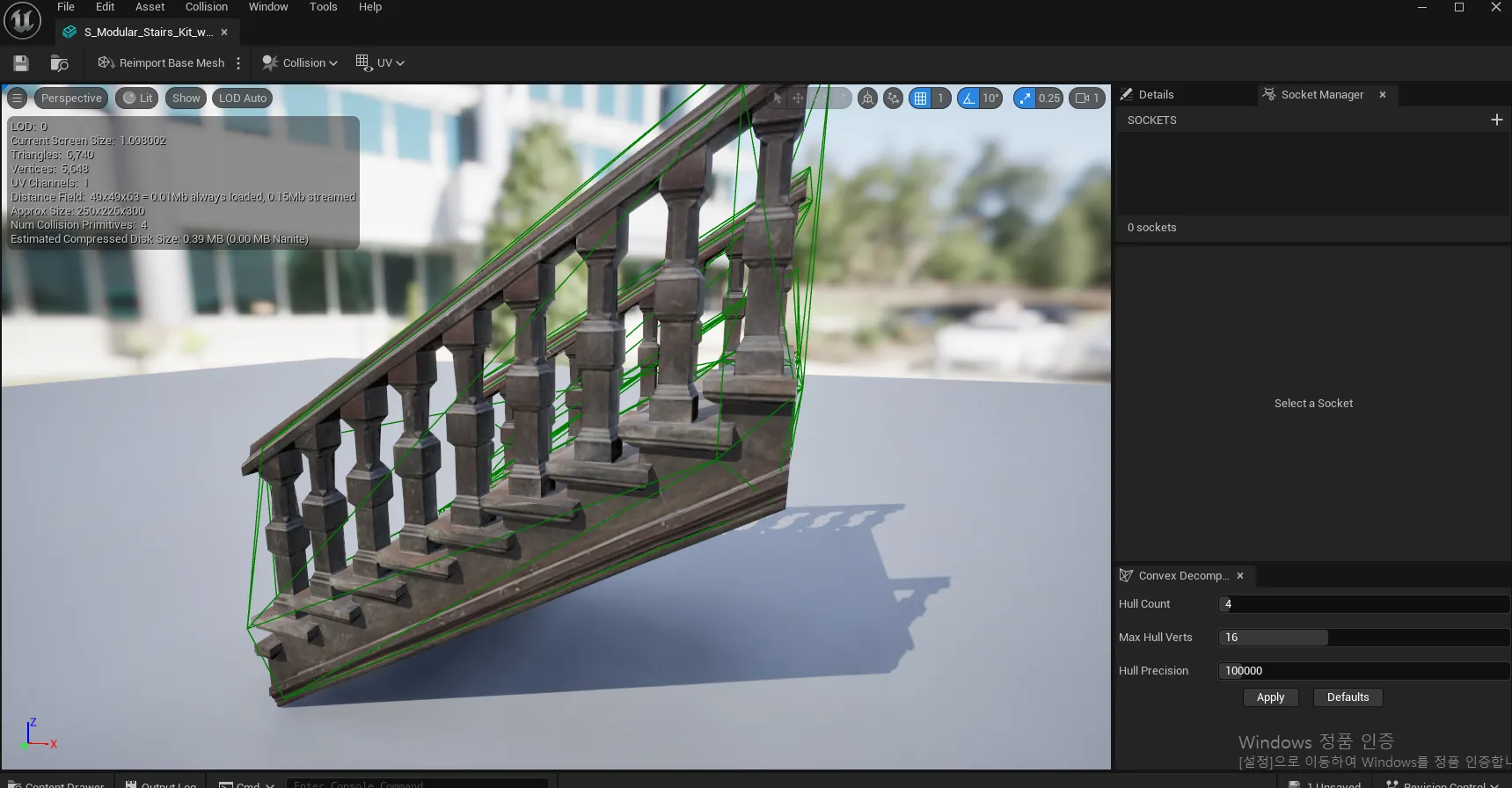Open the Collision menu in menu bar

click(207, 7)
